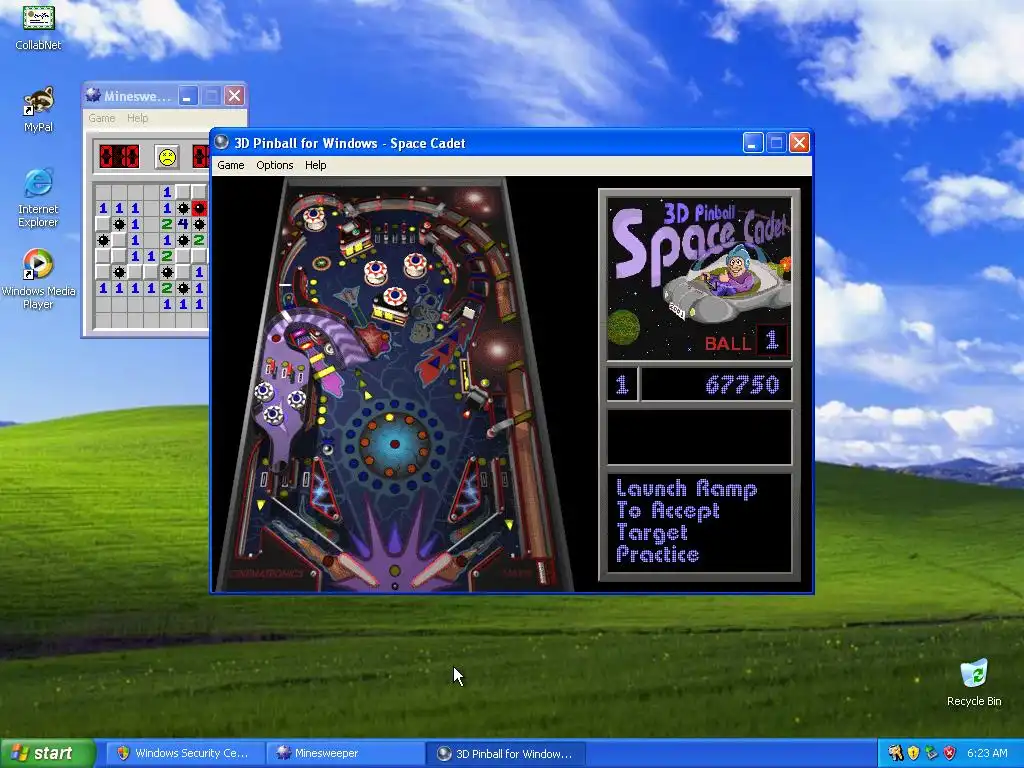Click the cell showing 4 in Minesweeper
The width and height of the screenshot is (1024, 768).
[x=183, y=224]
